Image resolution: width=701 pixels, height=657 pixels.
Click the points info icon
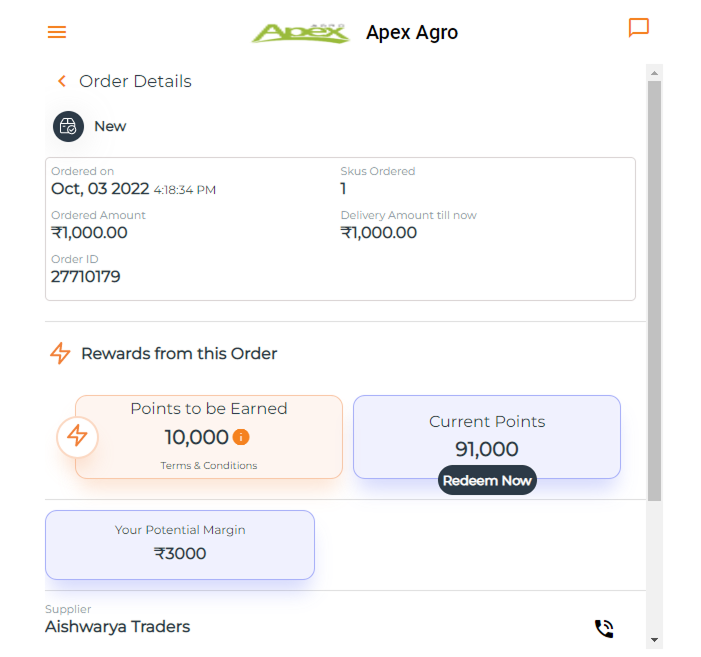pyautogui.click(x=241, y=437)
